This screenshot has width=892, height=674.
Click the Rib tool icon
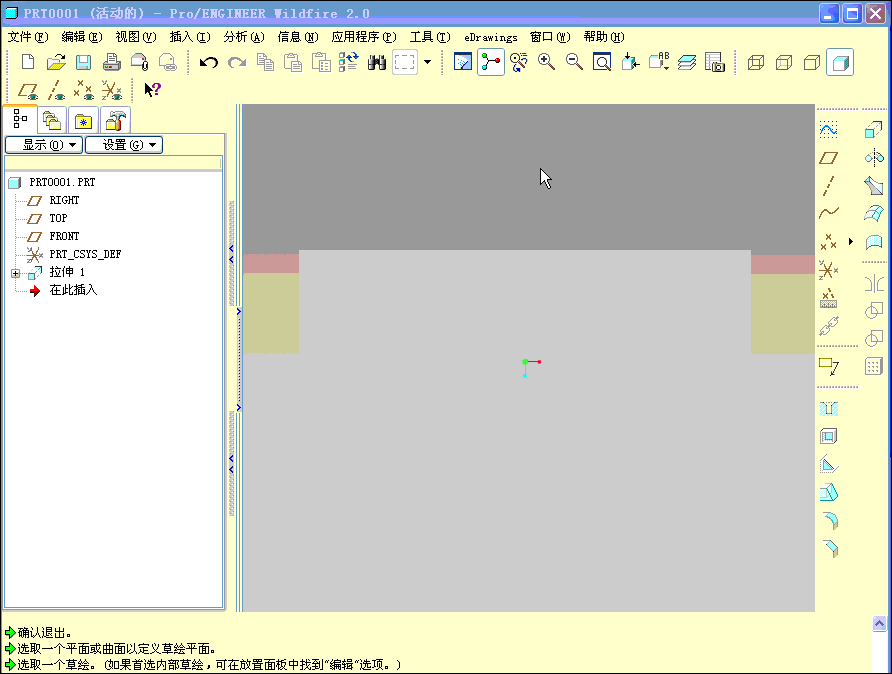click(x=829, y=465)
